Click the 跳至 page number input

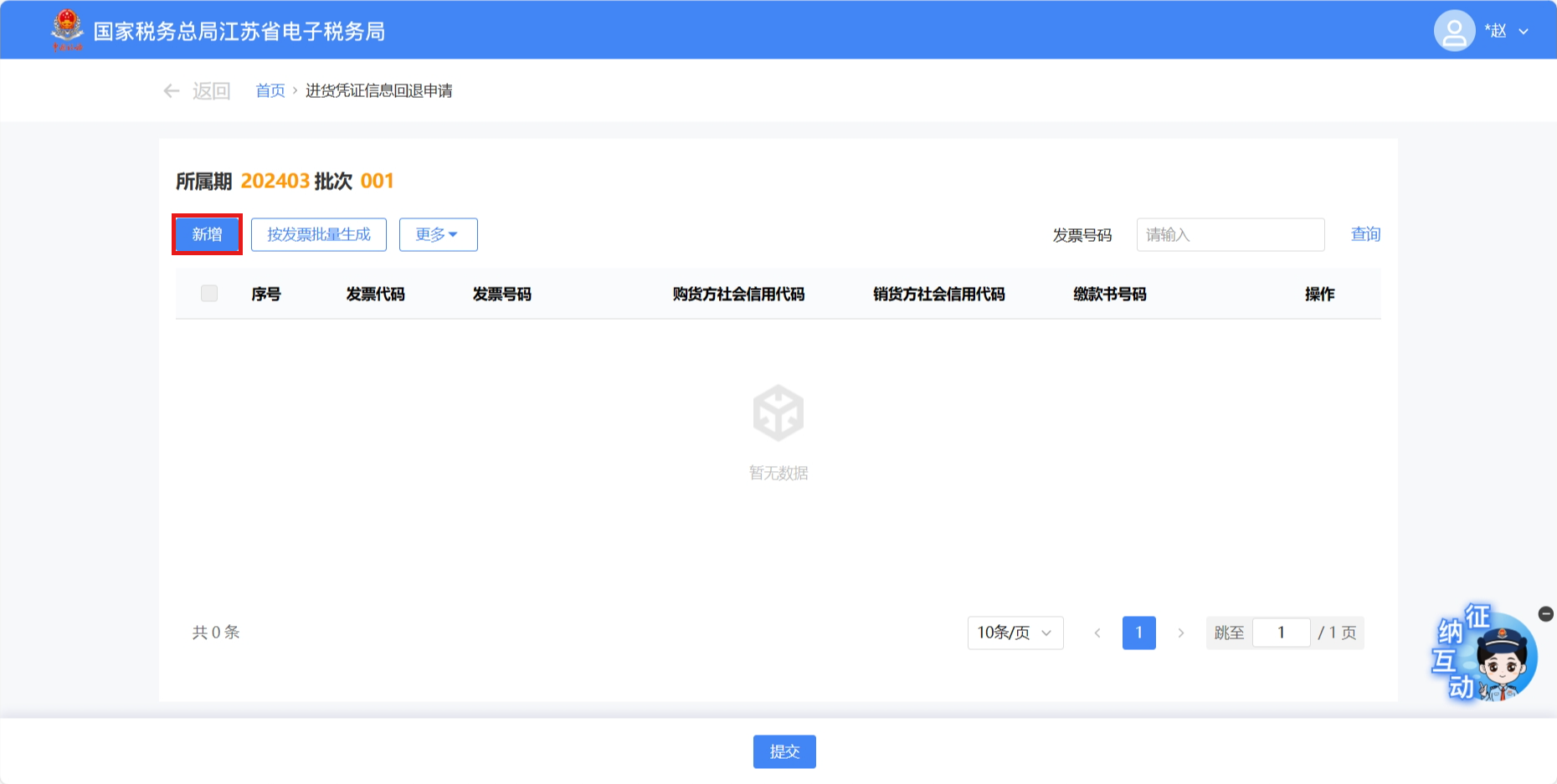[1281, 633]
